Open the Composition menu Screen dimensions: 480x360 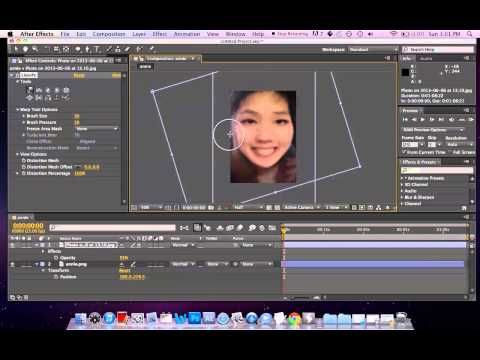coord(109,34)
